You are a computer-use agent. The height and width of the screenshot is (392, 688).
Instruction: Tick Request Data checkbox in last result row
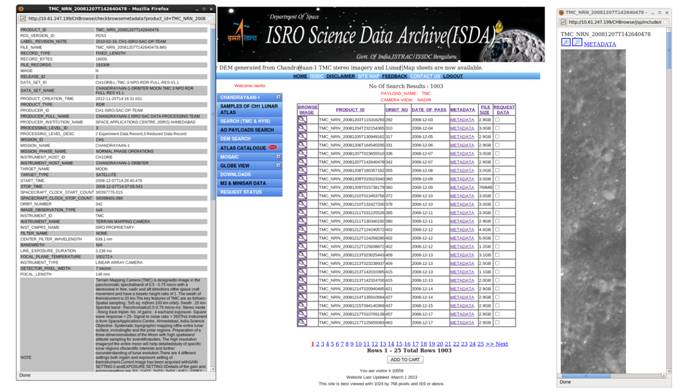(x=497, y=322)
